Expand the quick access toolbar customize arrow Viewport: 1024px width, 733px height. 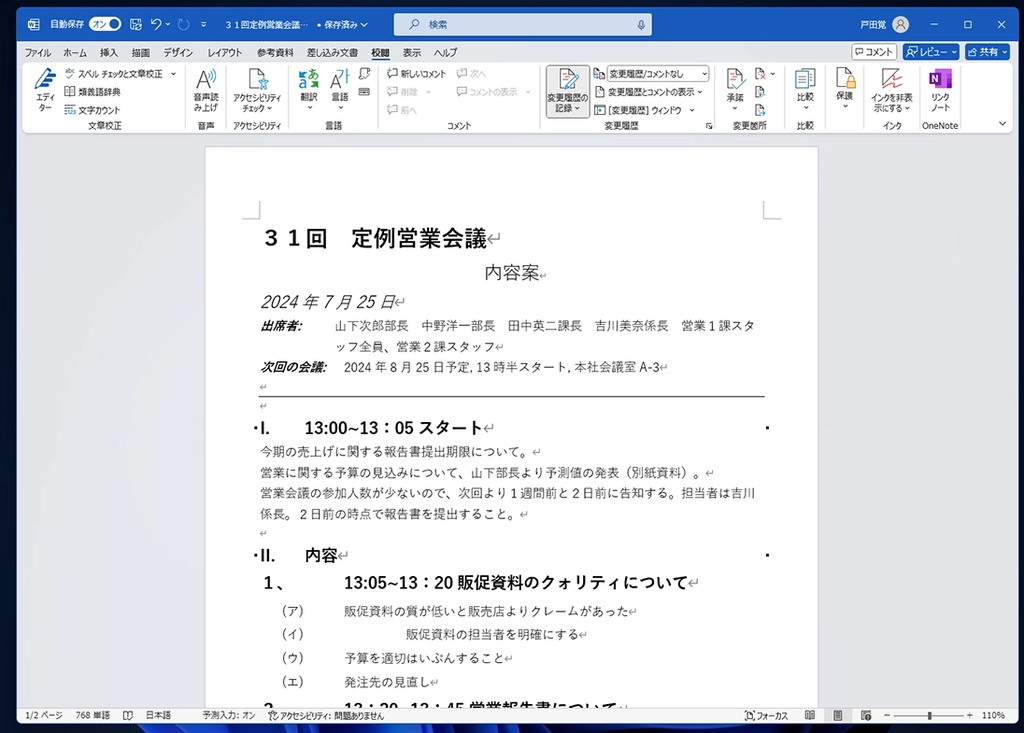204,24
